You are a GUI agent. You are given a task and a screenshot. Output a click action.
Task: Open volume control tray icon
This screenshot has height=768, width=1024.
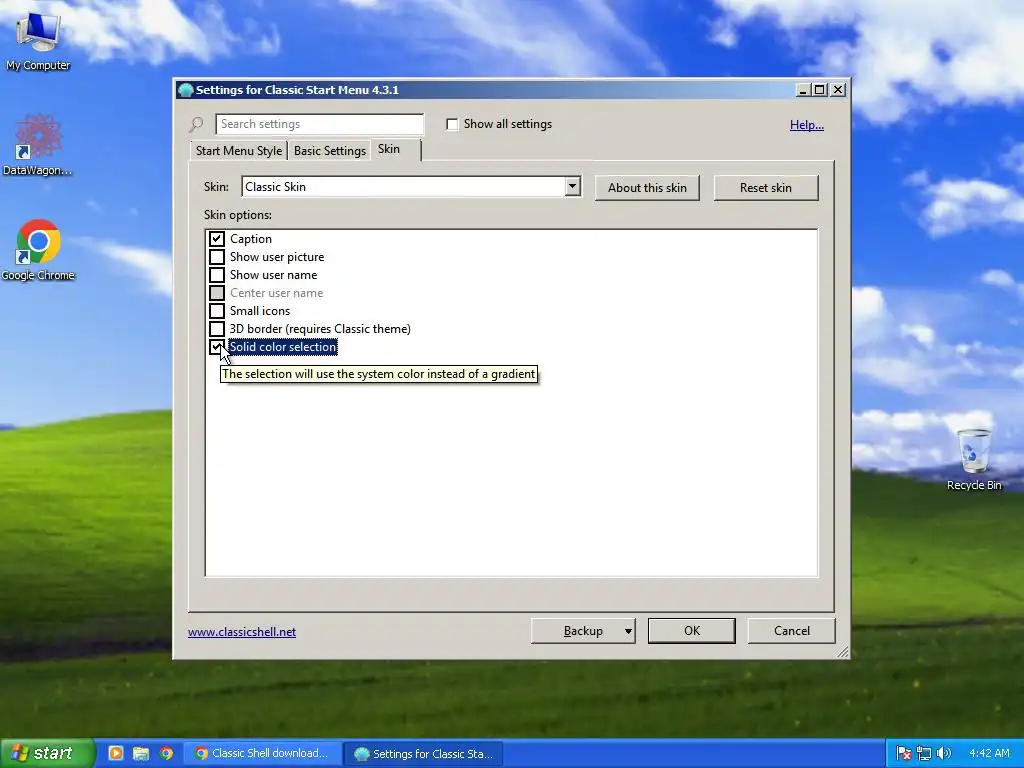[943, 753]
